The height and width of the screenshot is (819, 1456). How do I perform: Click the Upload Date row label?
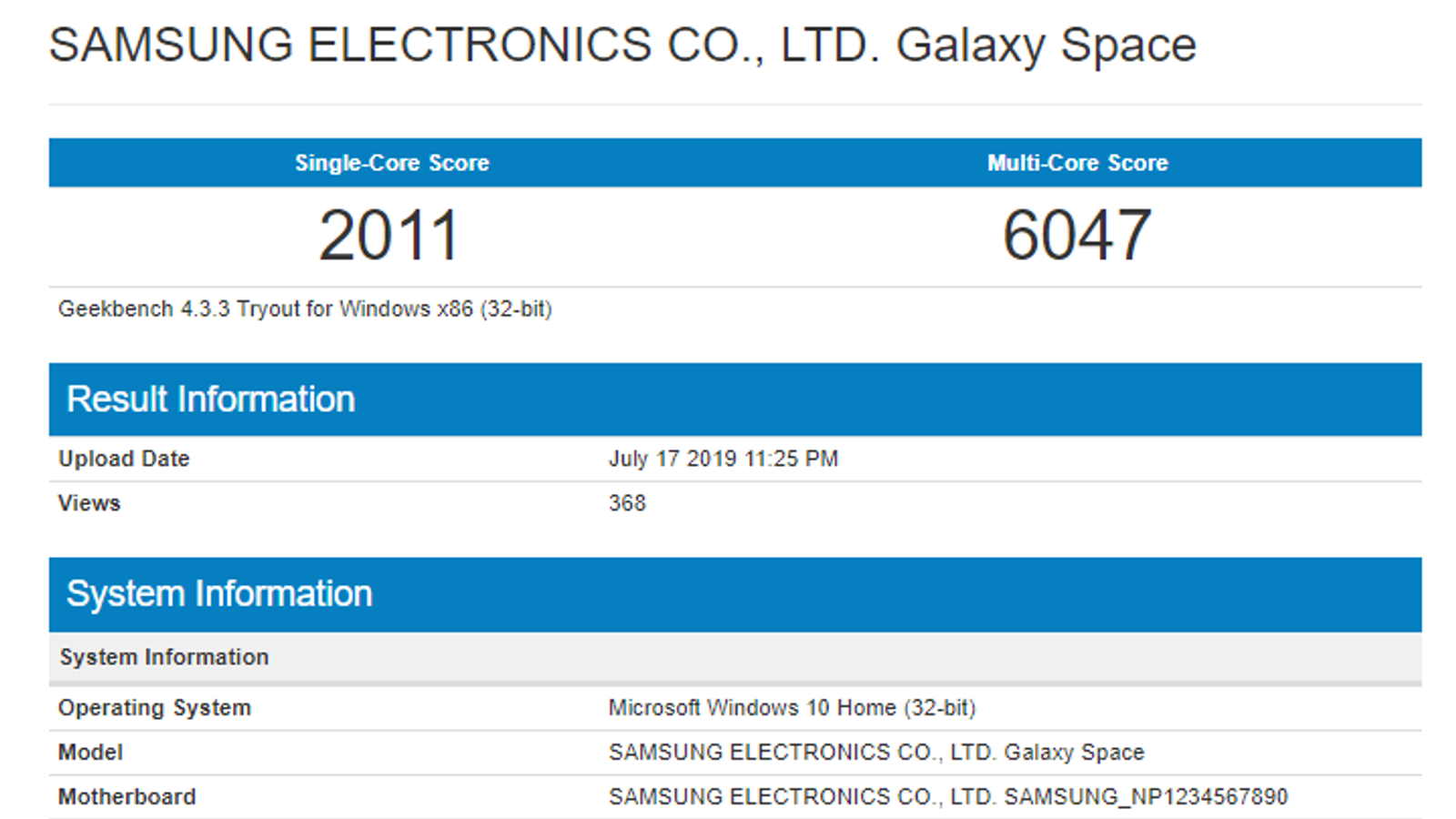(x=124, y=459)
